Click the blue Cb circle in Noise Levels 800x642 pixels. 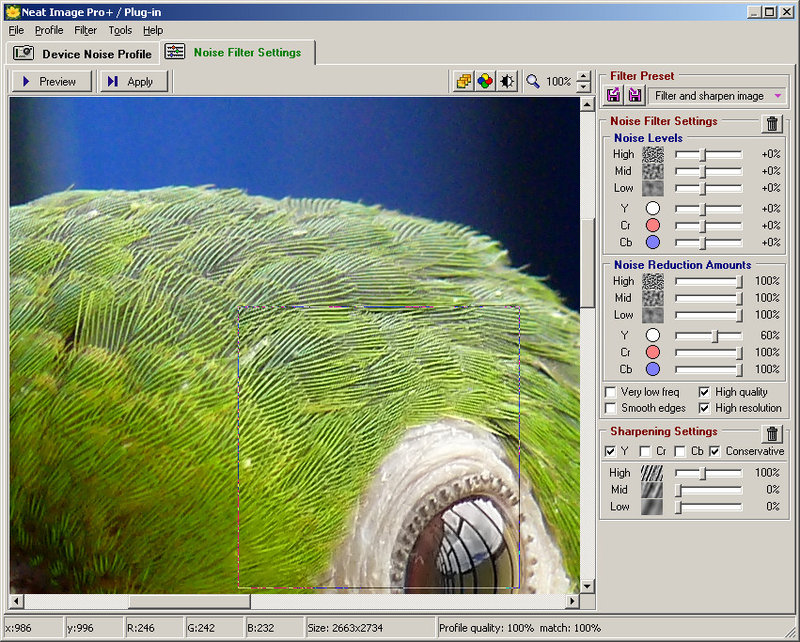tap(653, 242)
